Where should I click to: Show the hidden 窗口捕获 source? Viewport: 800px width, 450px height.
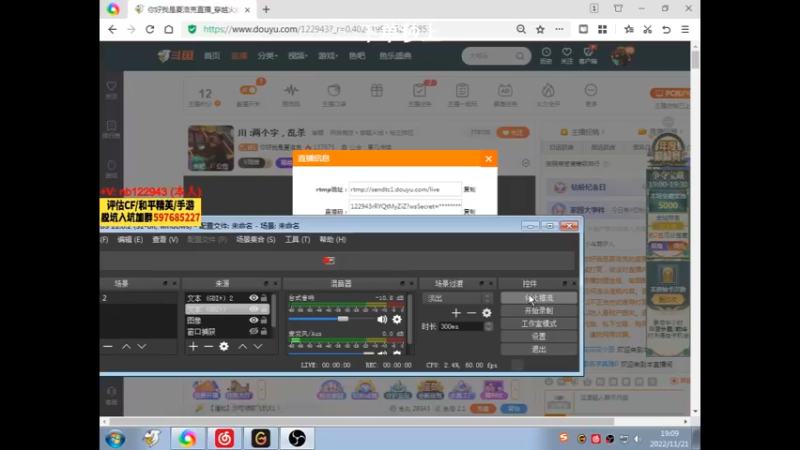[x=254, y=331]
